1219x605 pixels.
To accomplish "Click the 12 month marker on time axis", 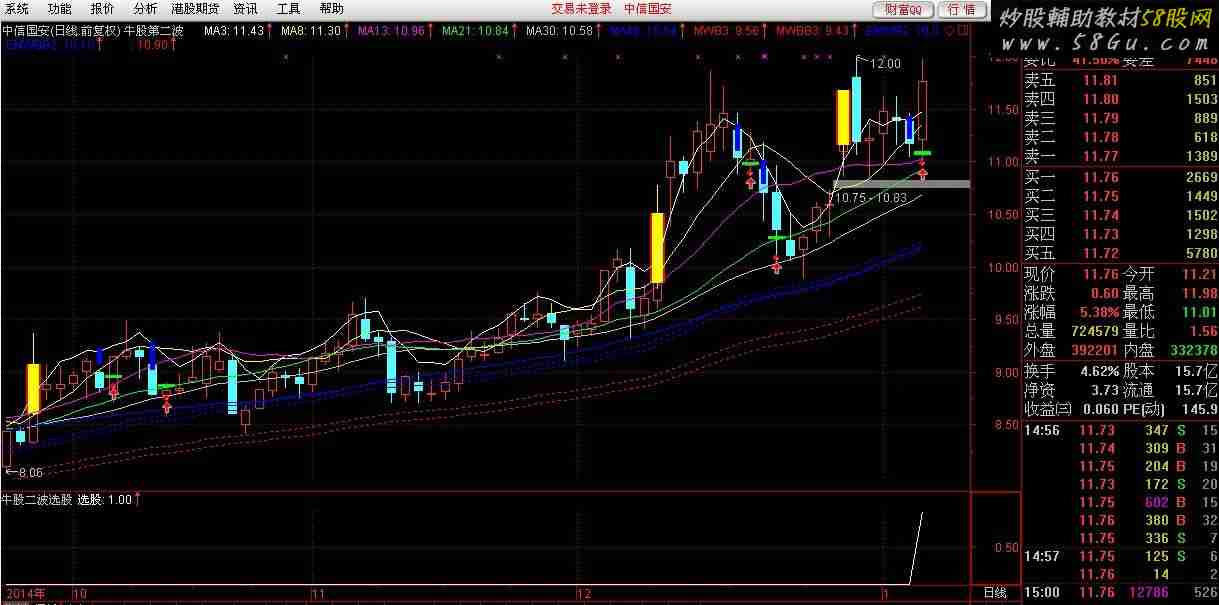I will 584,594.
